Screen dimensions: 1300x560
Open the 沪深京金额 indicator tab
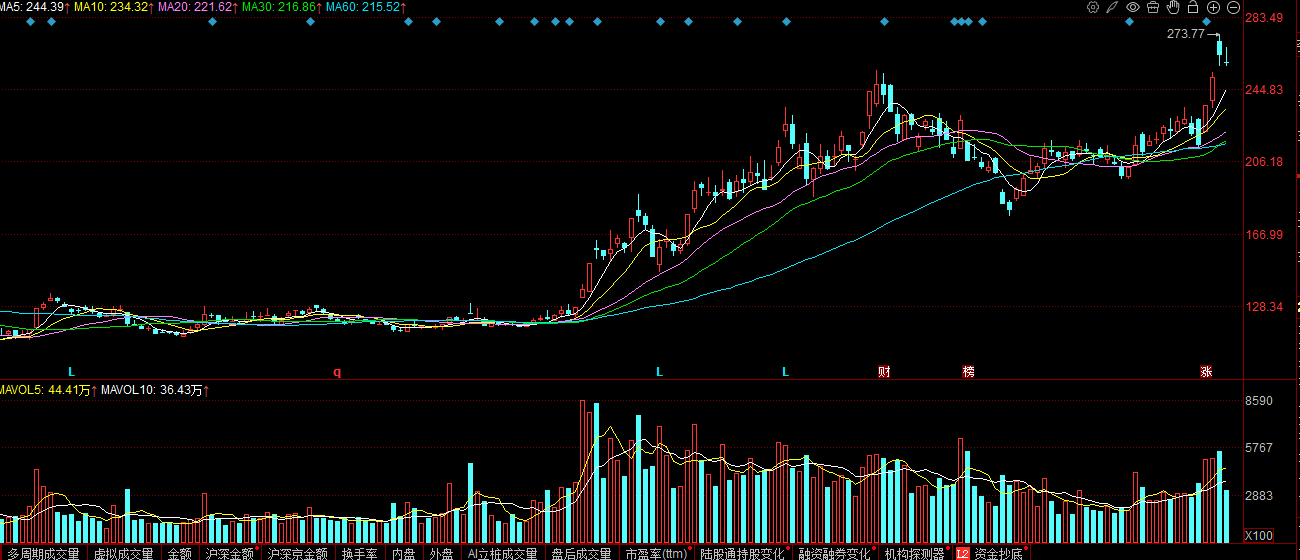[x=297, y=553]
